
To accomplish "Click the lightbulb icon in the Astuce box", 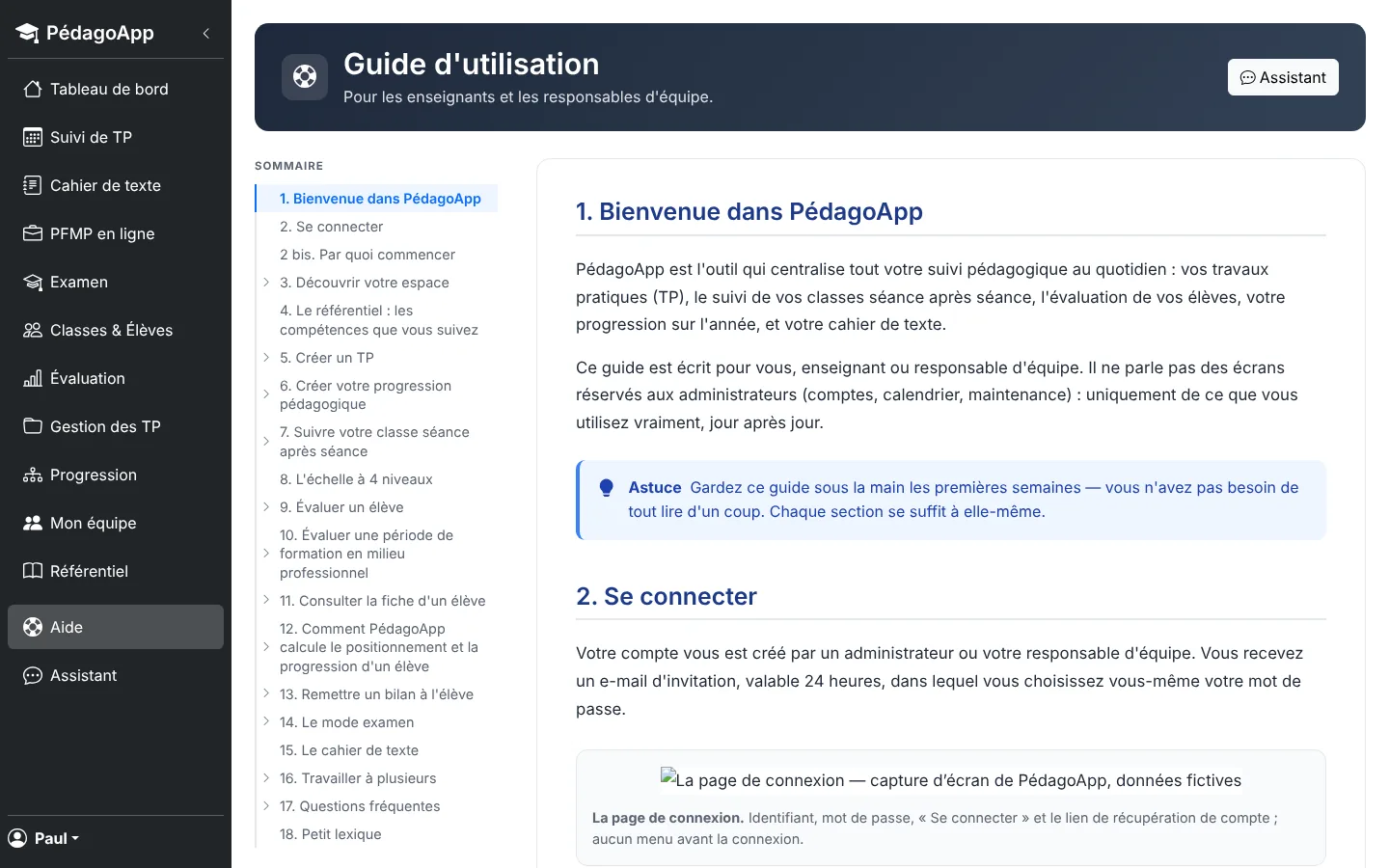I will 606,488.
